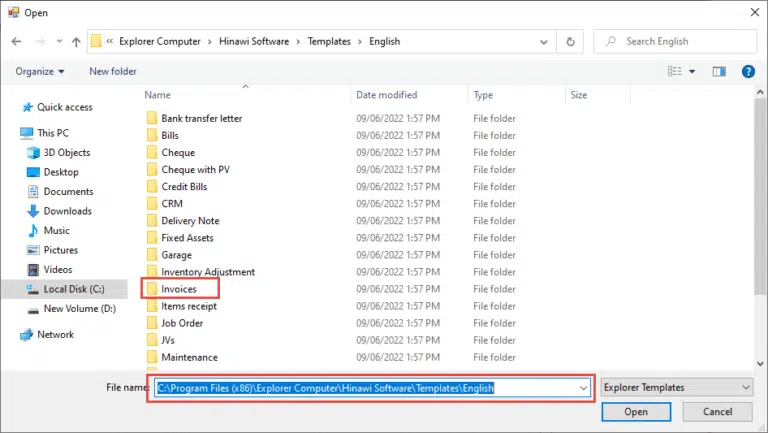
Task: Open 3D Objects in sidebar
Action: click(59, 152)
